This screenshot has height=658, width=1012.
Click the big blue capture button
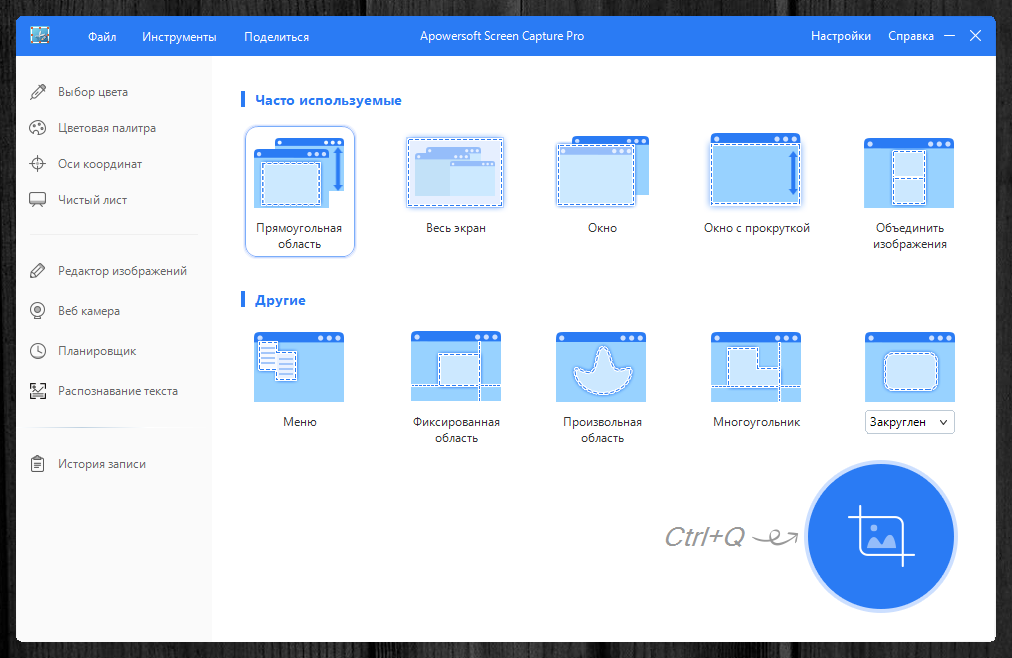(881, 536)
